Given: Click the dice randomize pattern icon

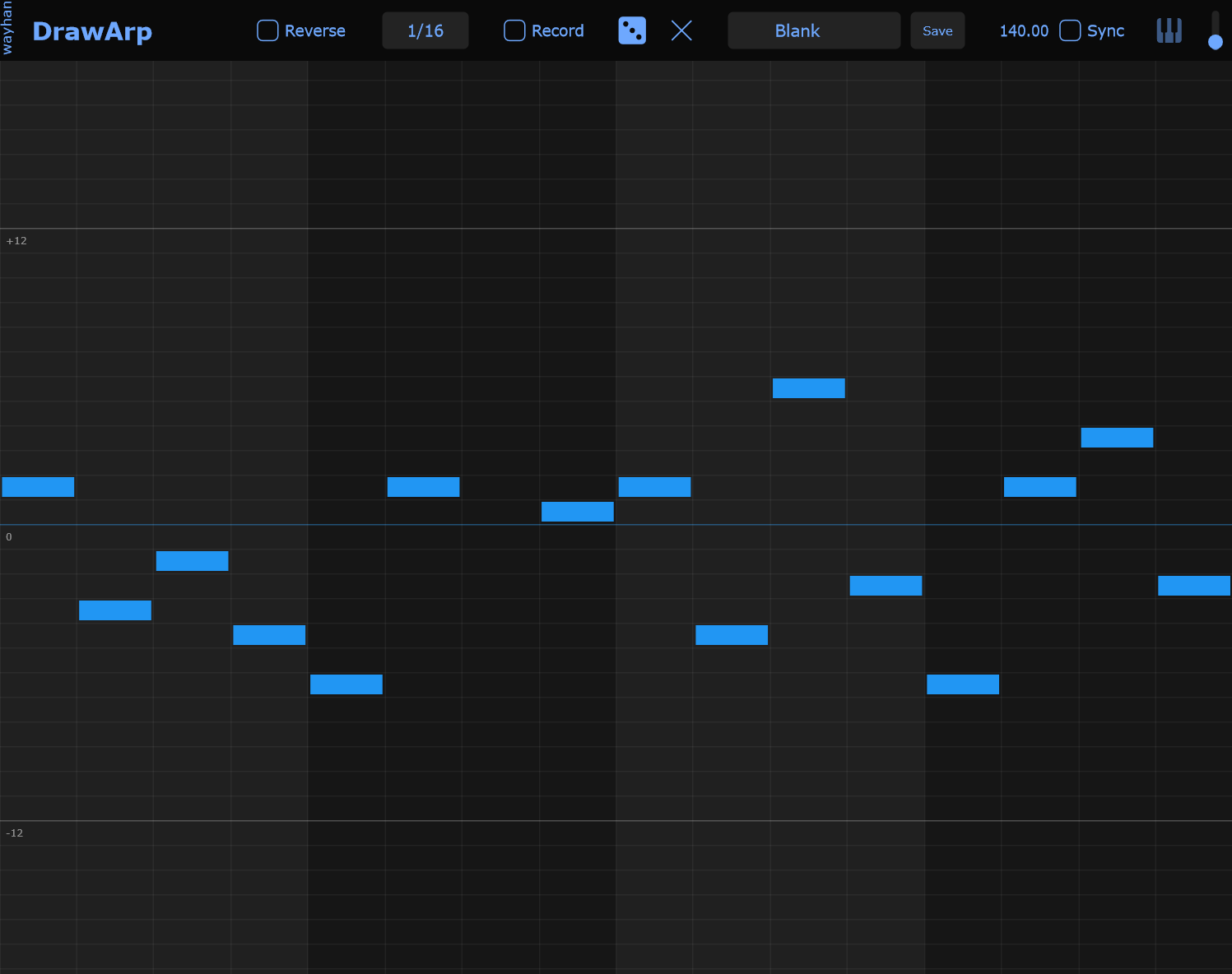Looking at the screenshot, I should [x=632, y=30].
